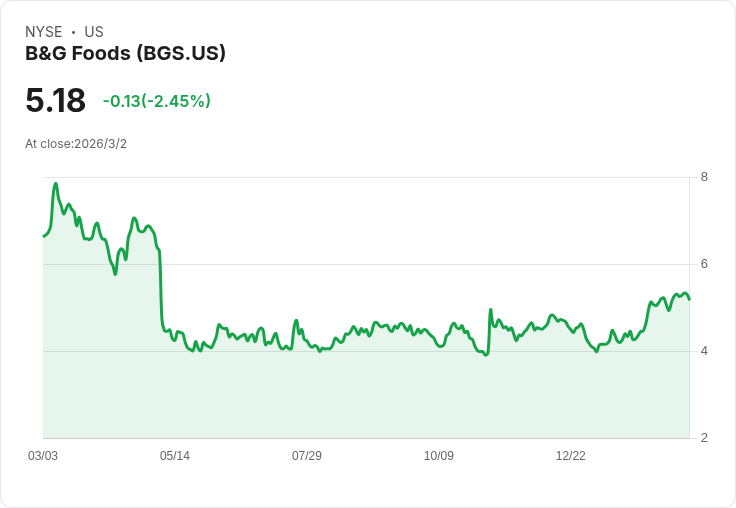The width and height of the screenshot is (736, 508).
Task: Select the 05/14 x-axis date label
Action: (x=175, y=456)
